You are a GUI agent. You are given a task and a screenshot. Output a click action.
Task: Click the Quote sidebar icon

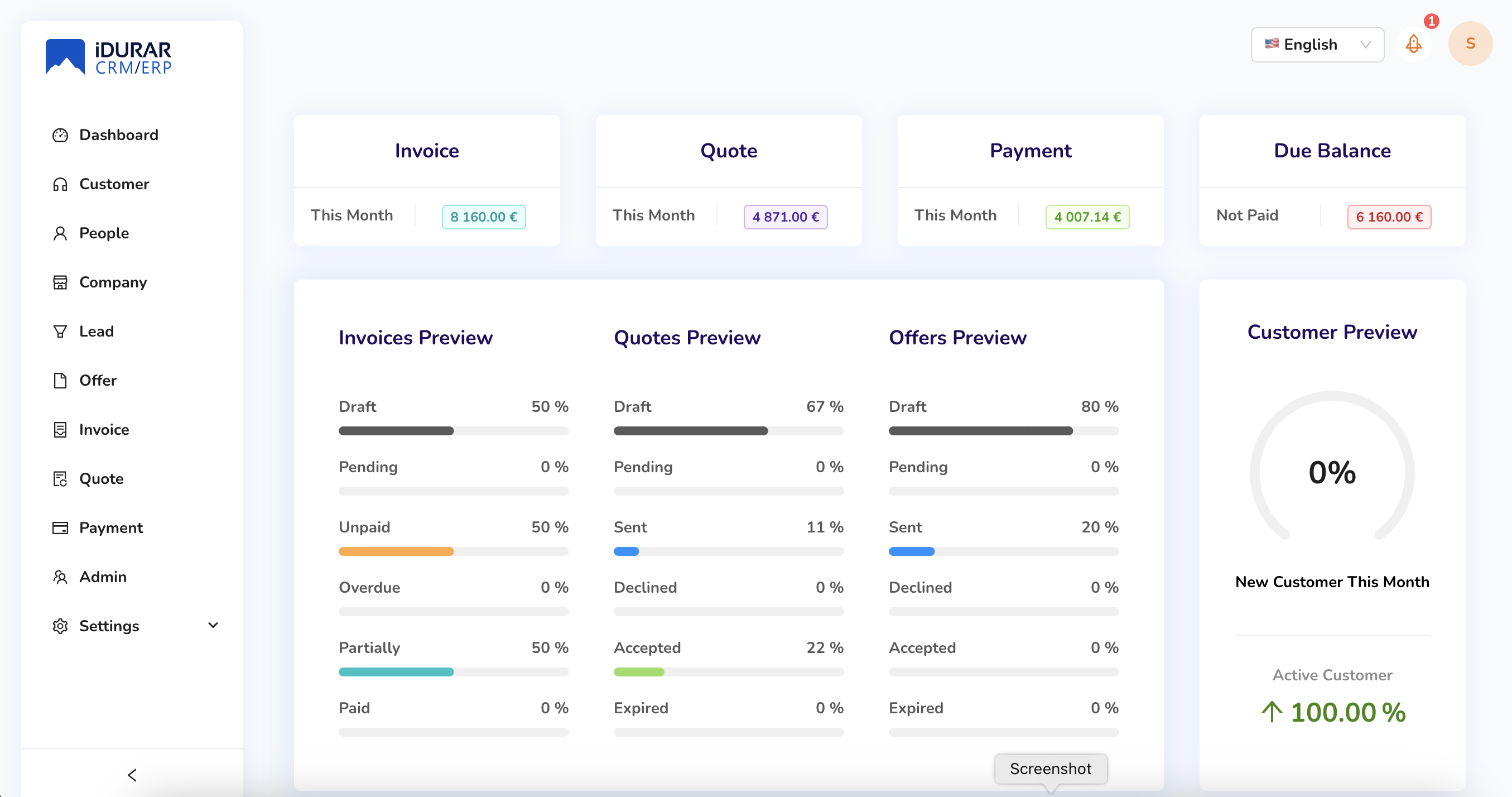[x=59, y=478]
